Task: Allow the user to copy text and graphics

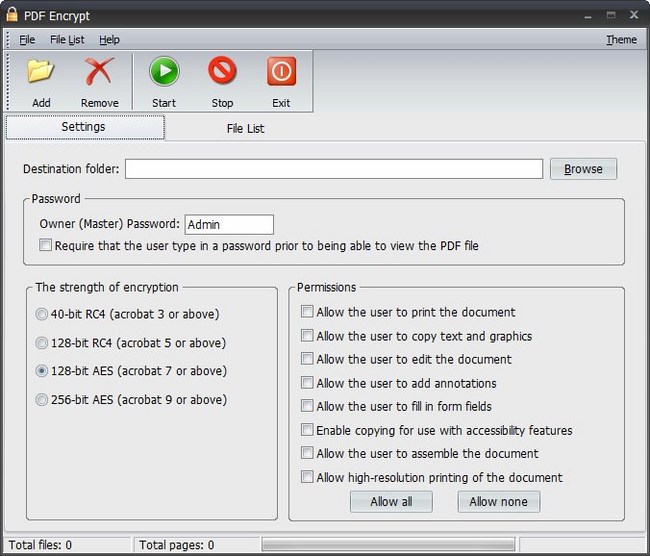Action: click(307, 335)
